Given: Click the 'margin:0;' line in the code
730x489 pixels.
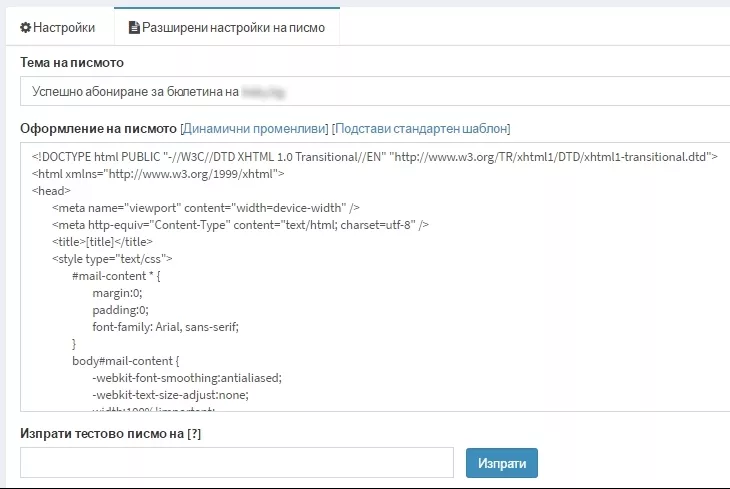Looking at the screenshot, I should (117, 293).
